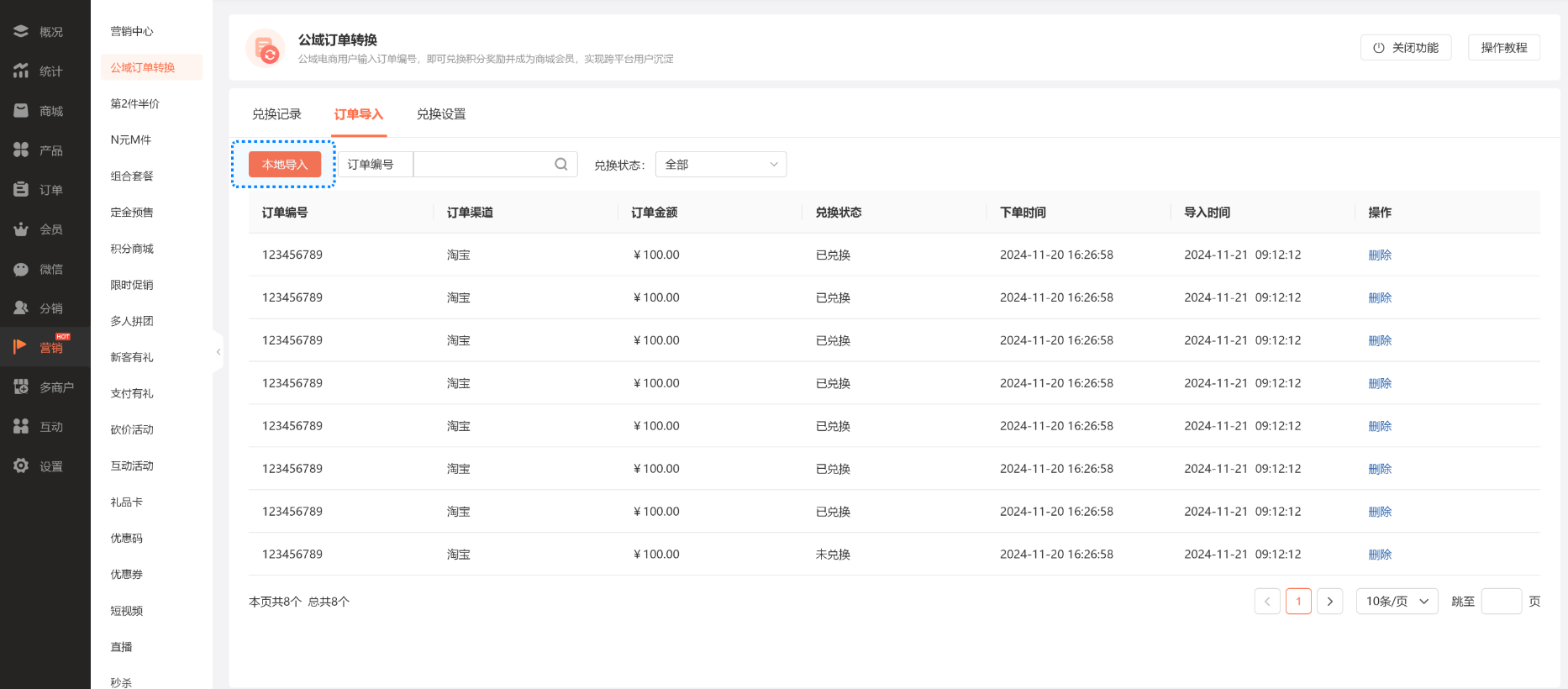The height and width of the screenshot is (689, 1568).
Task: Open the 多商户 multi-merchant icon
Action: pyautogui.click(x=21, y=387)
